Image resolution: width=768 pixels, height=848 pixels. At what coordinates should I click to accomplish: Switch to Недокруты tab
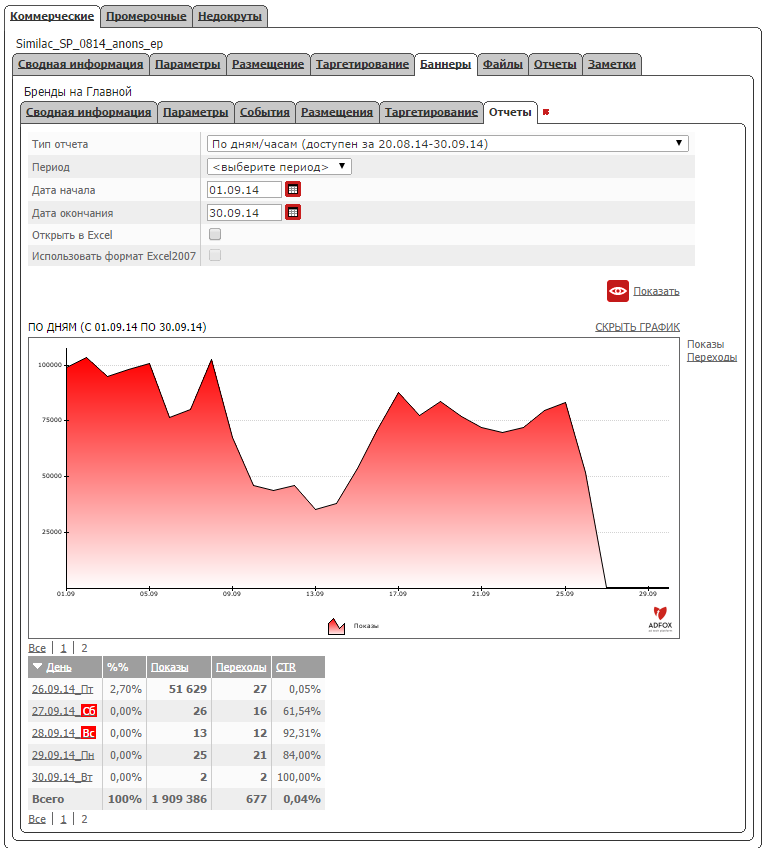pyautogui.click(x=230, y=16)
